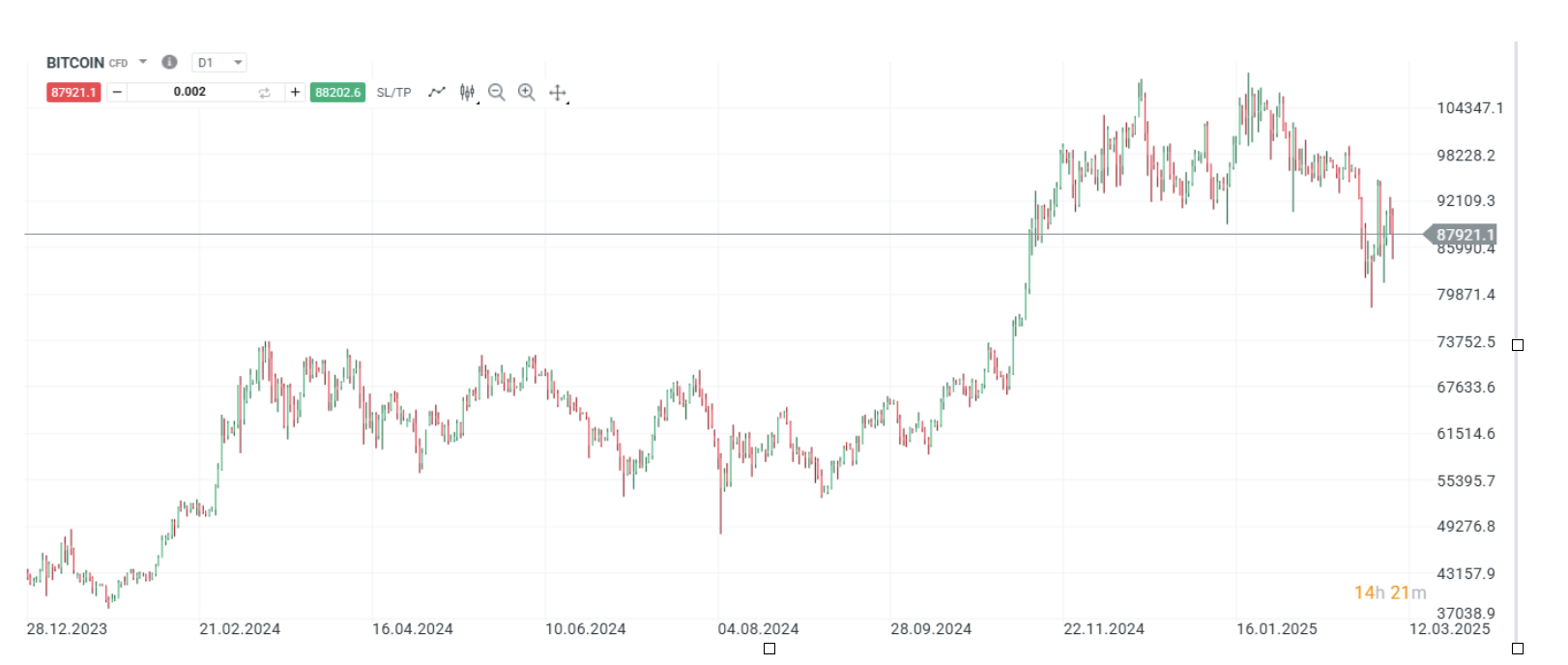
Task: Click the 22.11.2024 date axis label
Action: (x=1104, y=629)
